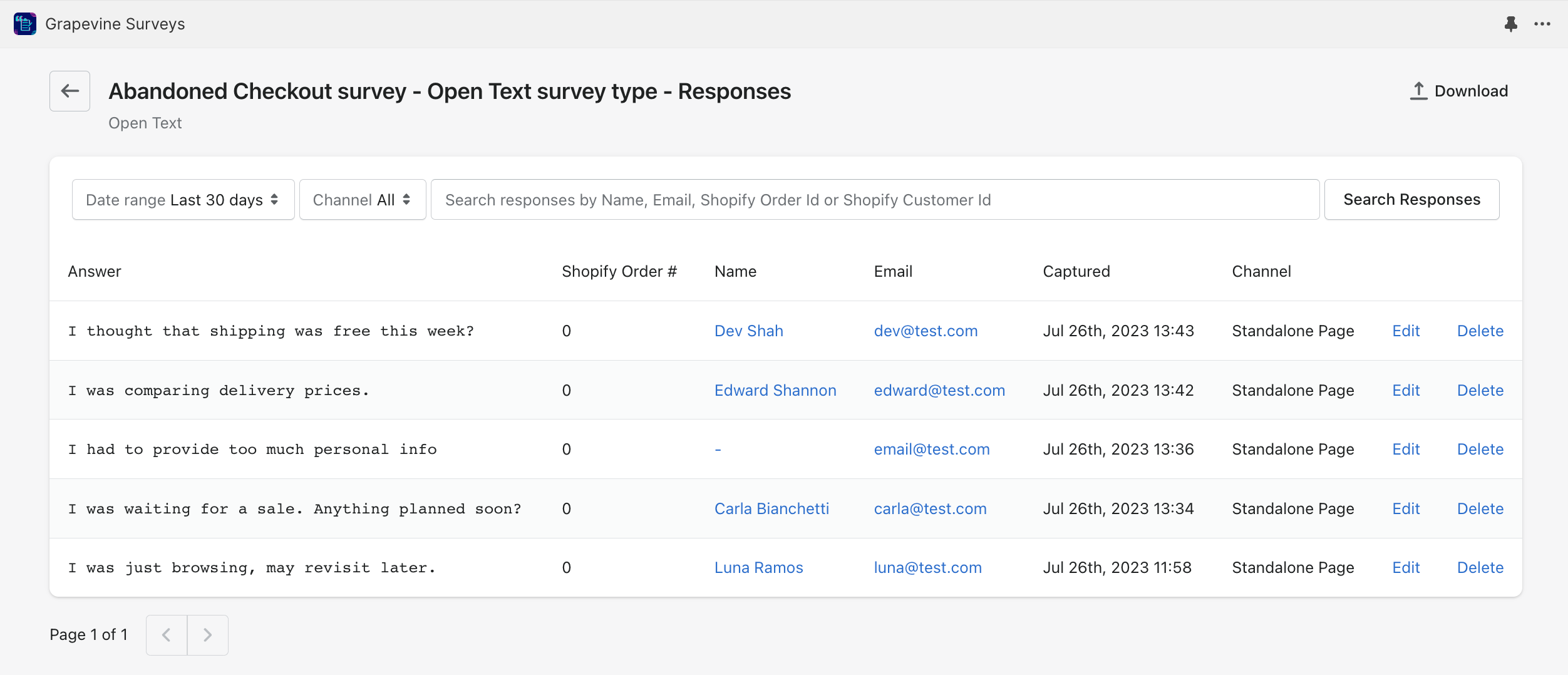Open Edward Shannon customer link

click(775, 390)
